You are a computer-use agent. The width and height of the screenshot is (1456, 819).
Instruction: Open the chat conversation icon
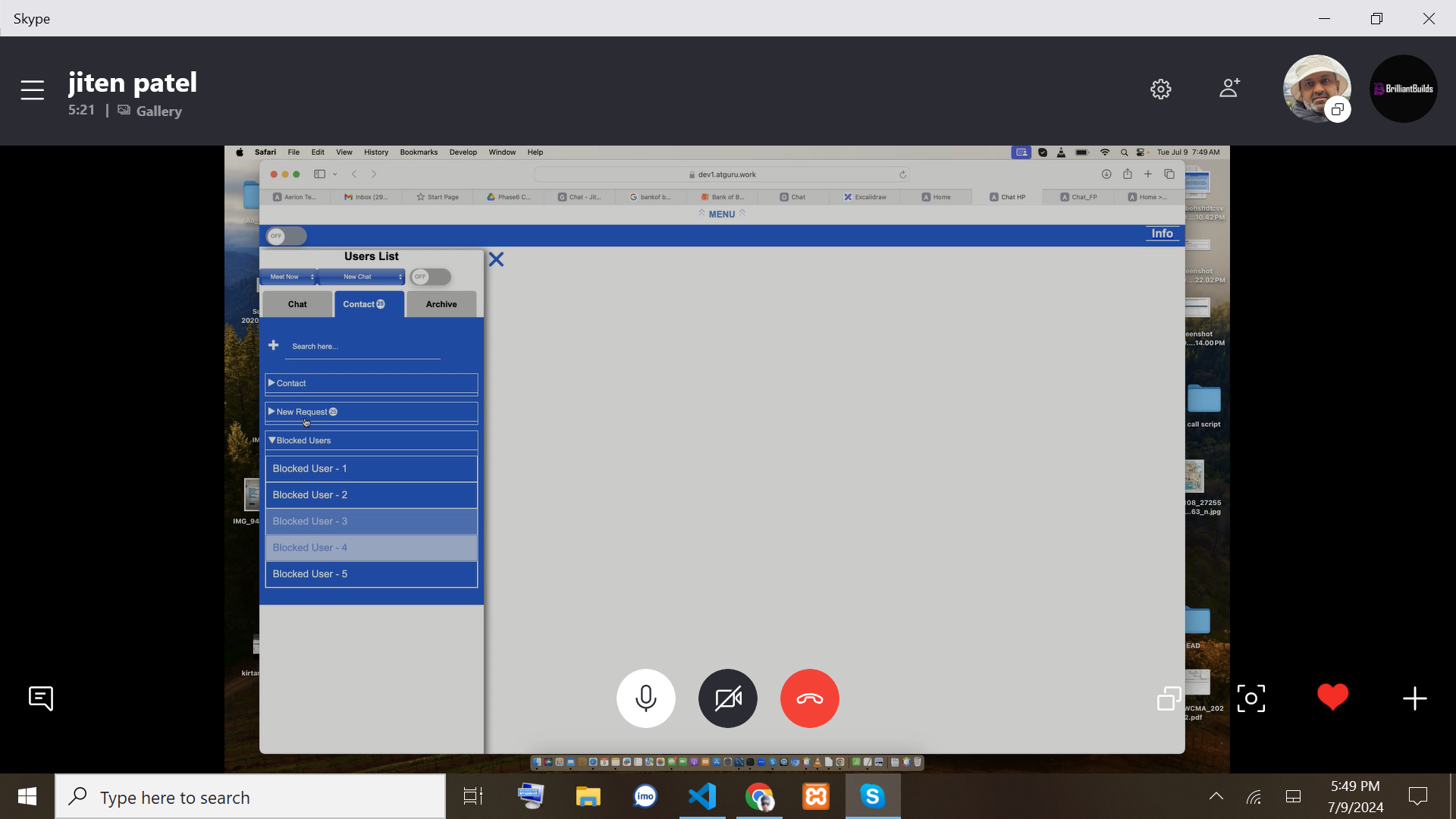[41, 698]
